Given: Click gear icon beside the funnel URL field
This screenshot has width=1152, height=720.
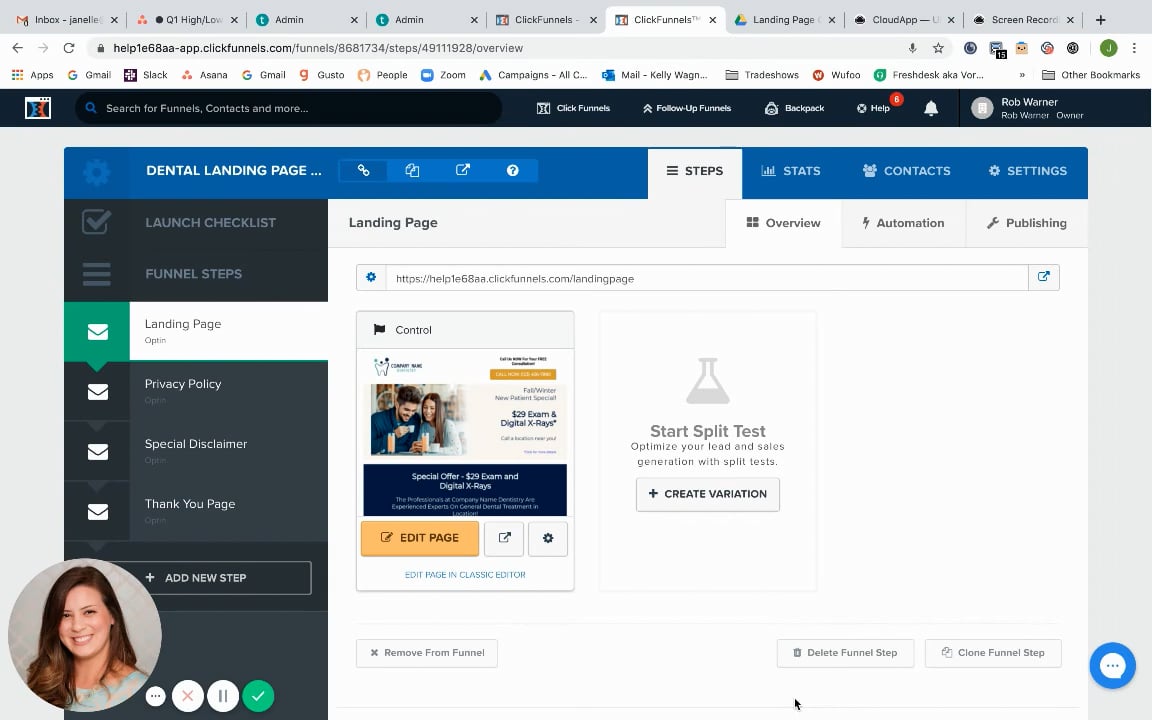Looking at the screenshot, I should (371, 278).
